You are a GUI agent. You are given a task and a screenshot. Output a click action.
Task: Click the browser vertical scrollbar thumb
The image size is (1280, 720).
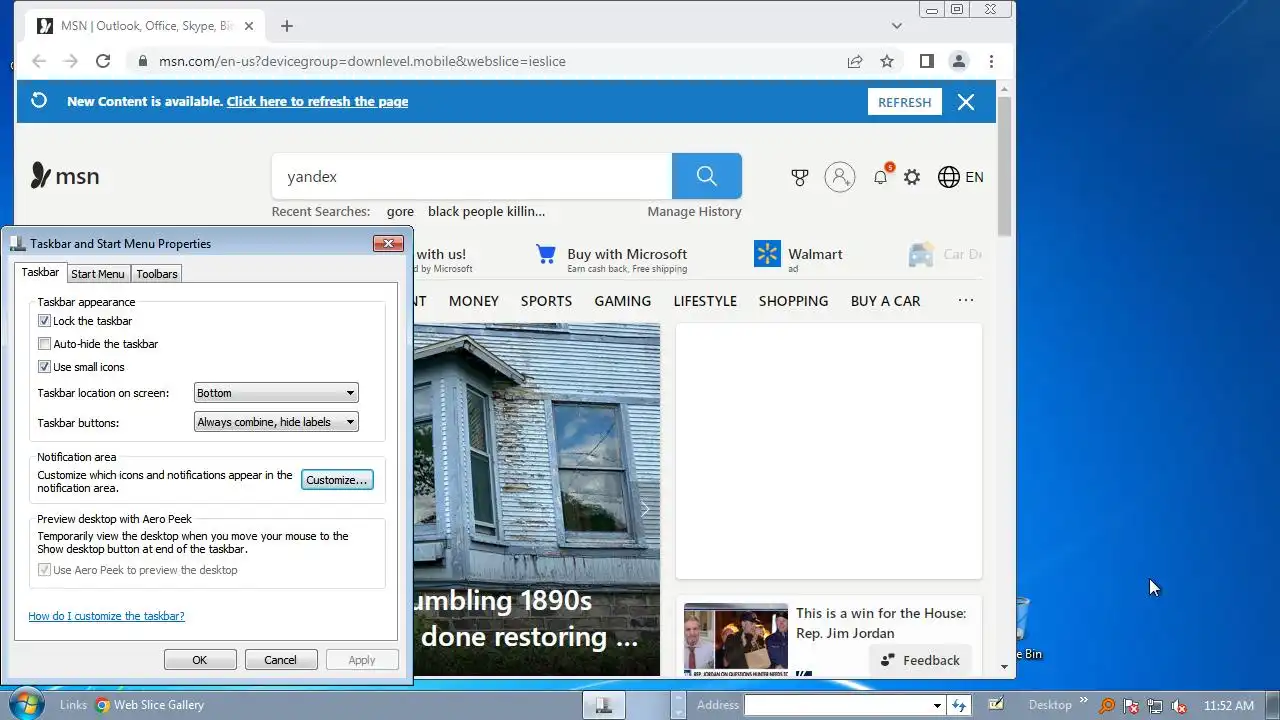pyautogui.click(x=1005, y=165)
